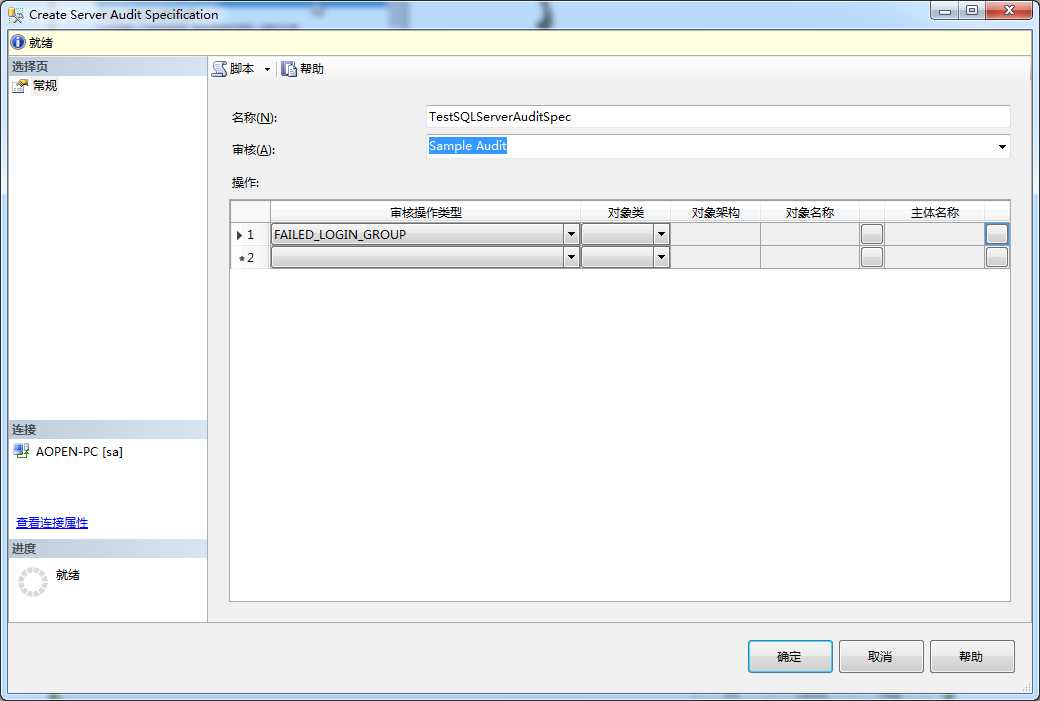The width and height of the screenshot is (1040, 701).
Task: Click the progress spinner icon under 进度
Action: coord(33,582)
